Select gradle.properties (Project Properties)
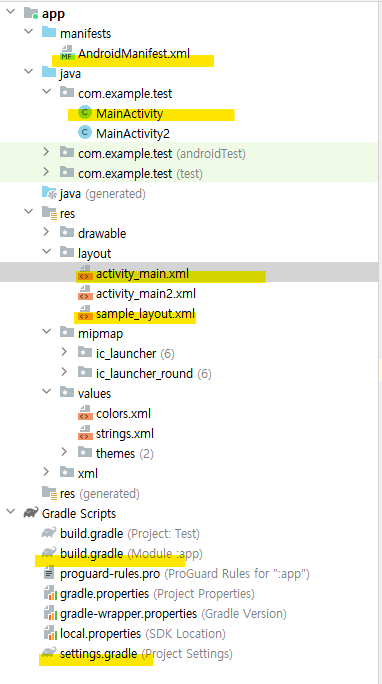 [x=157, y=594]
